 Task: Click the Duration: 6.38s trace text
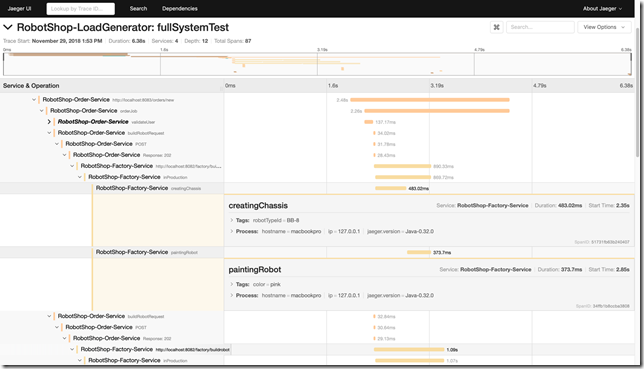pyautogui.click(x=126, y=41)
